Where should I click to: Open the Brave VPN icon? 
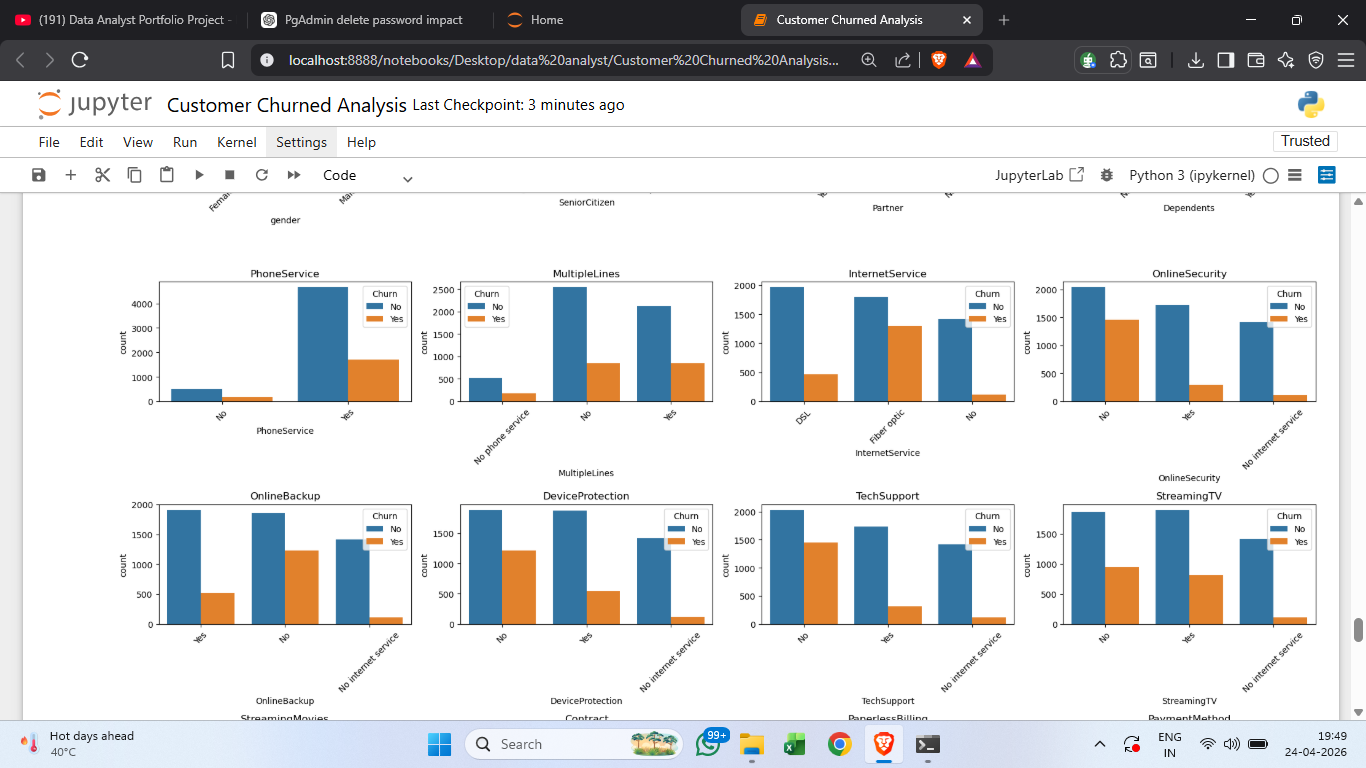coord(1316,60)
